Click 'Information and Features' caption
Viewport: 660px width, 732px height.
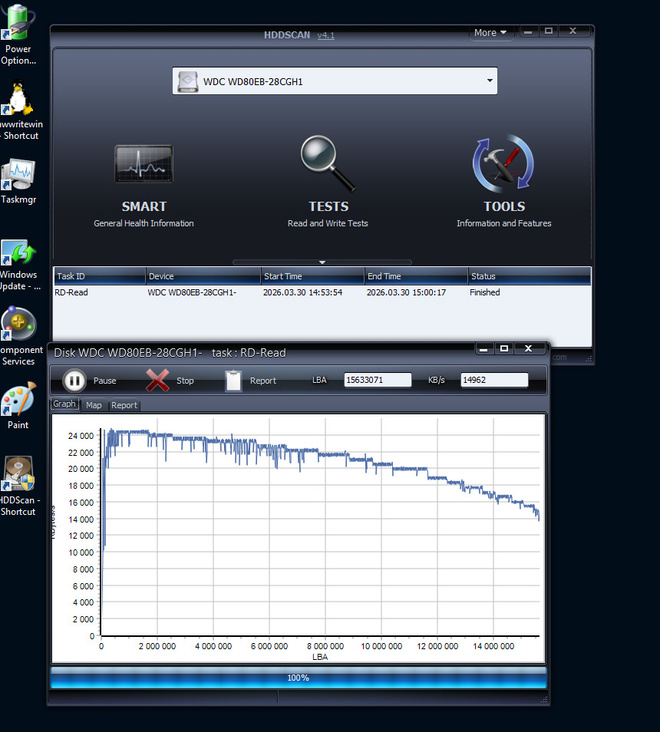(504, 223)
